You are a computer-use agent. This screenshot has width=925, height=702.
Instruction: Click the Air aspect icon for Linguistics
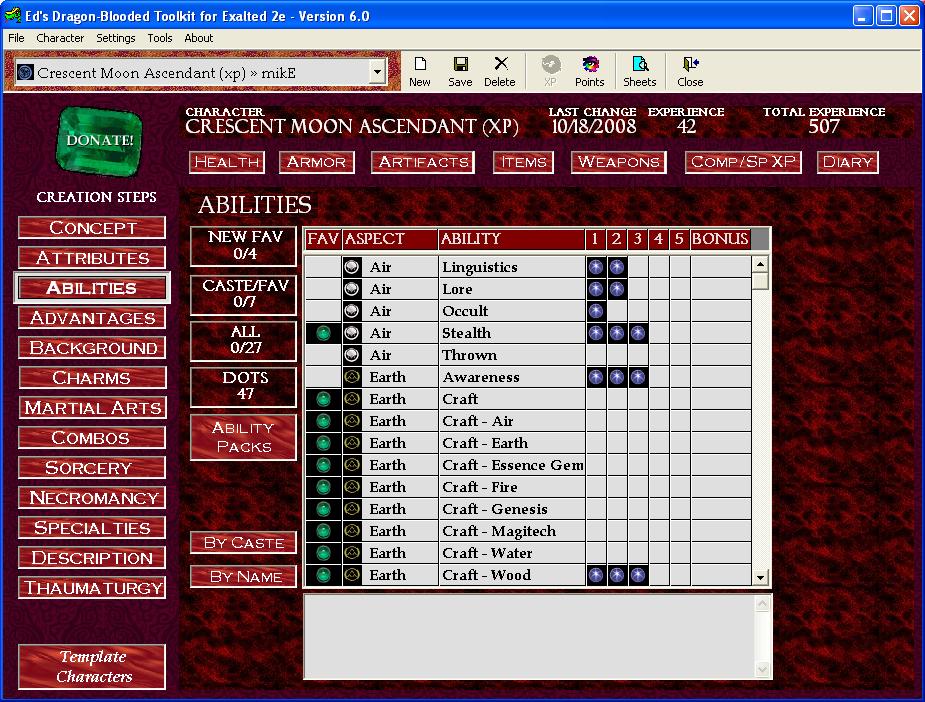click(352, 267)
